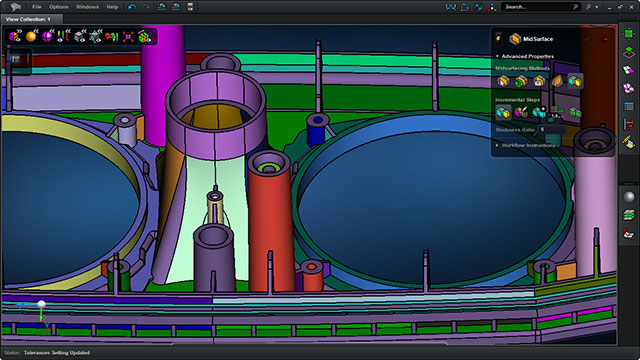Screen dimensions: 640x360
Task: Click last green blocks Incremental Steps icon
Action: [575, 112]
